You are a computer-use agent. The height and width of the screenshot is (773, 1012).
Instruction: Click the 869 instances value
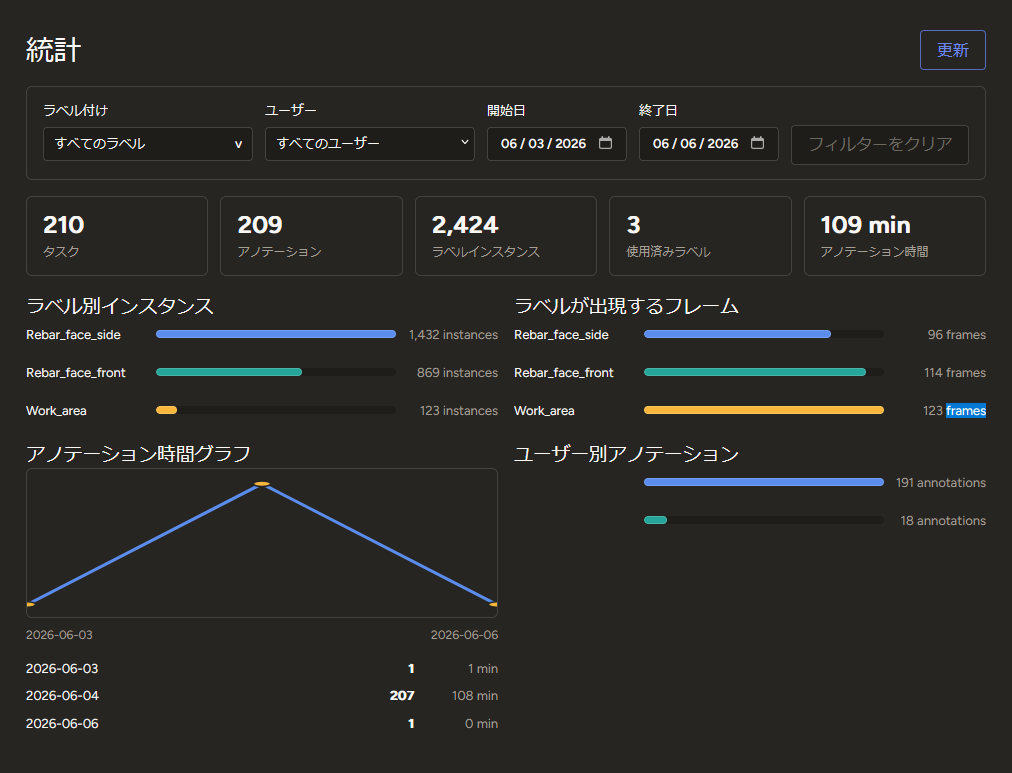[457, 373]
